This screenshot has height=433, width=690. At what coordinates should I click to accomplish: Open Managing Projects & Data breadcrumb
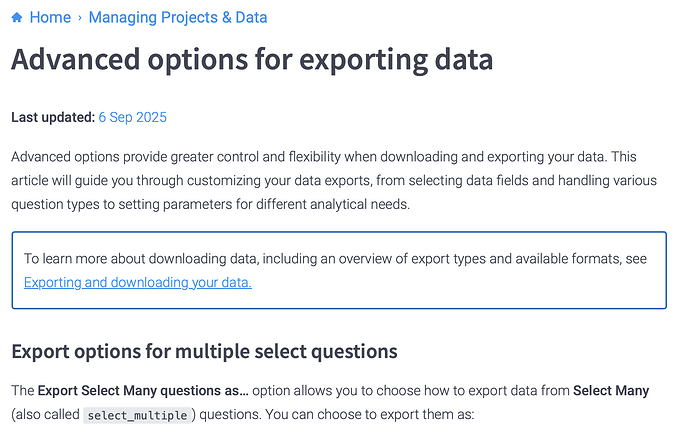coord(178,18)
